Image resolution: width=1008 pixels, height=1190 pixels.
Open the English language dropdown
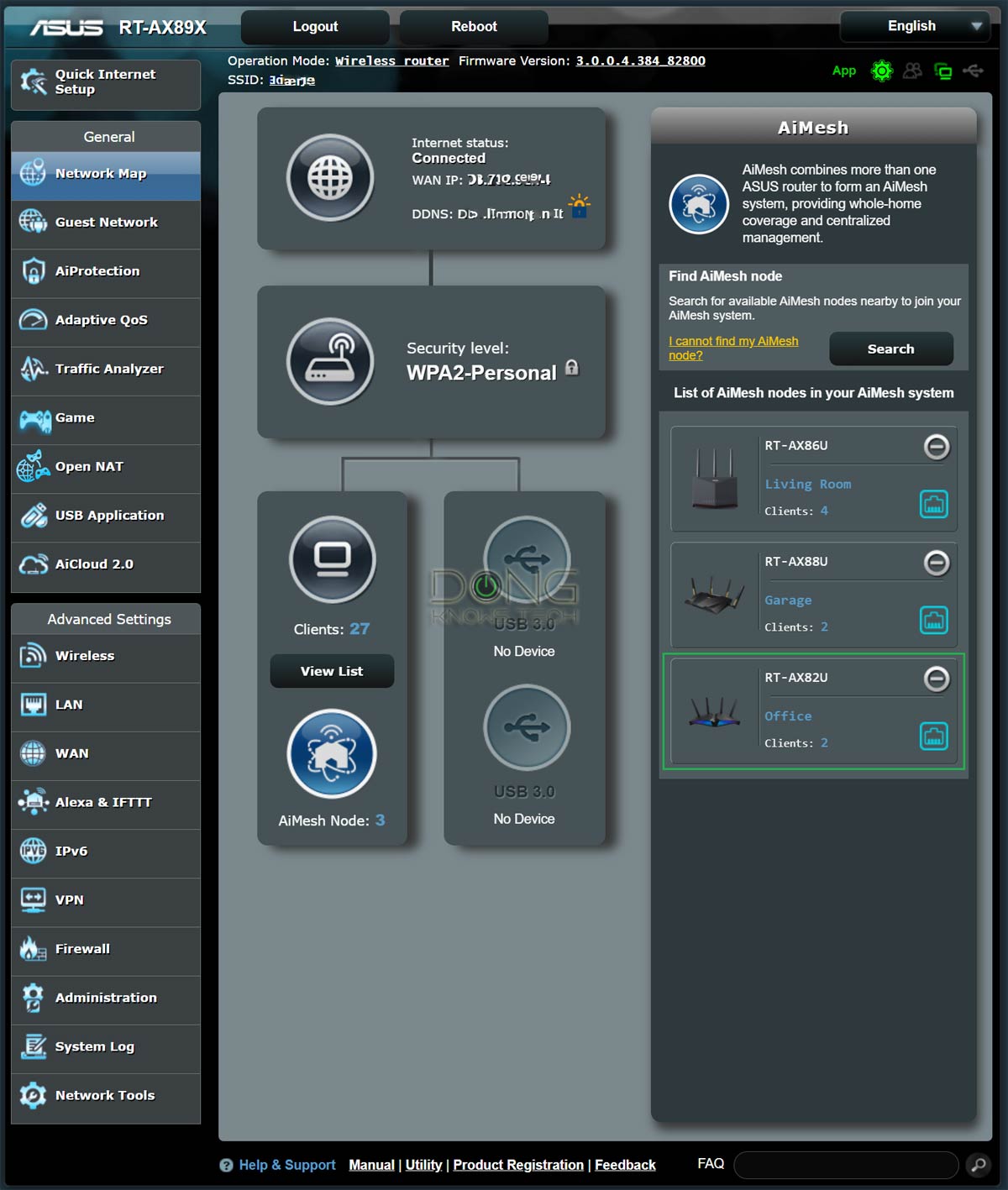[914, 26]
